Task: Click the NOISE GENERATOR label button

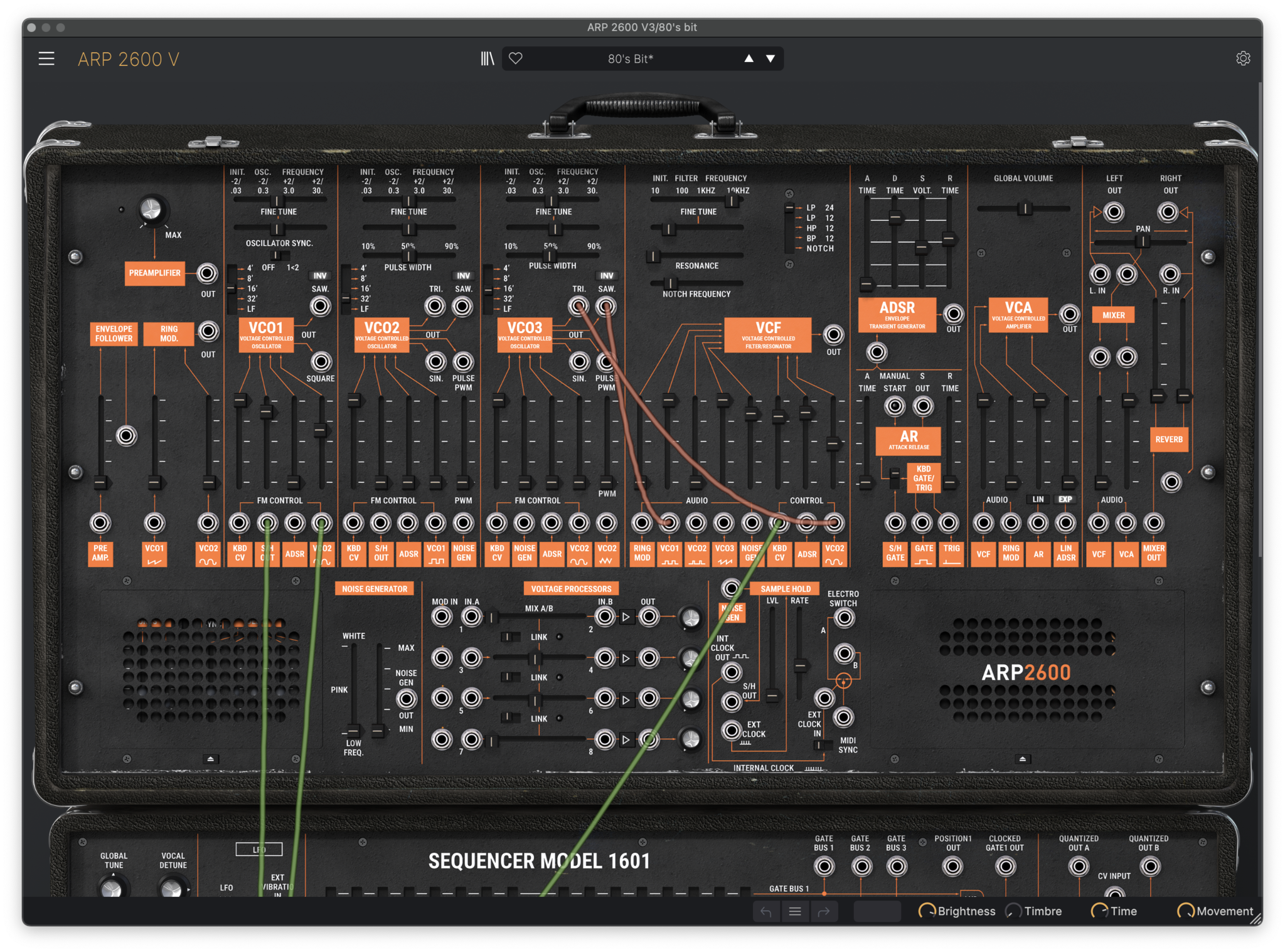Action: click(375, 589)
